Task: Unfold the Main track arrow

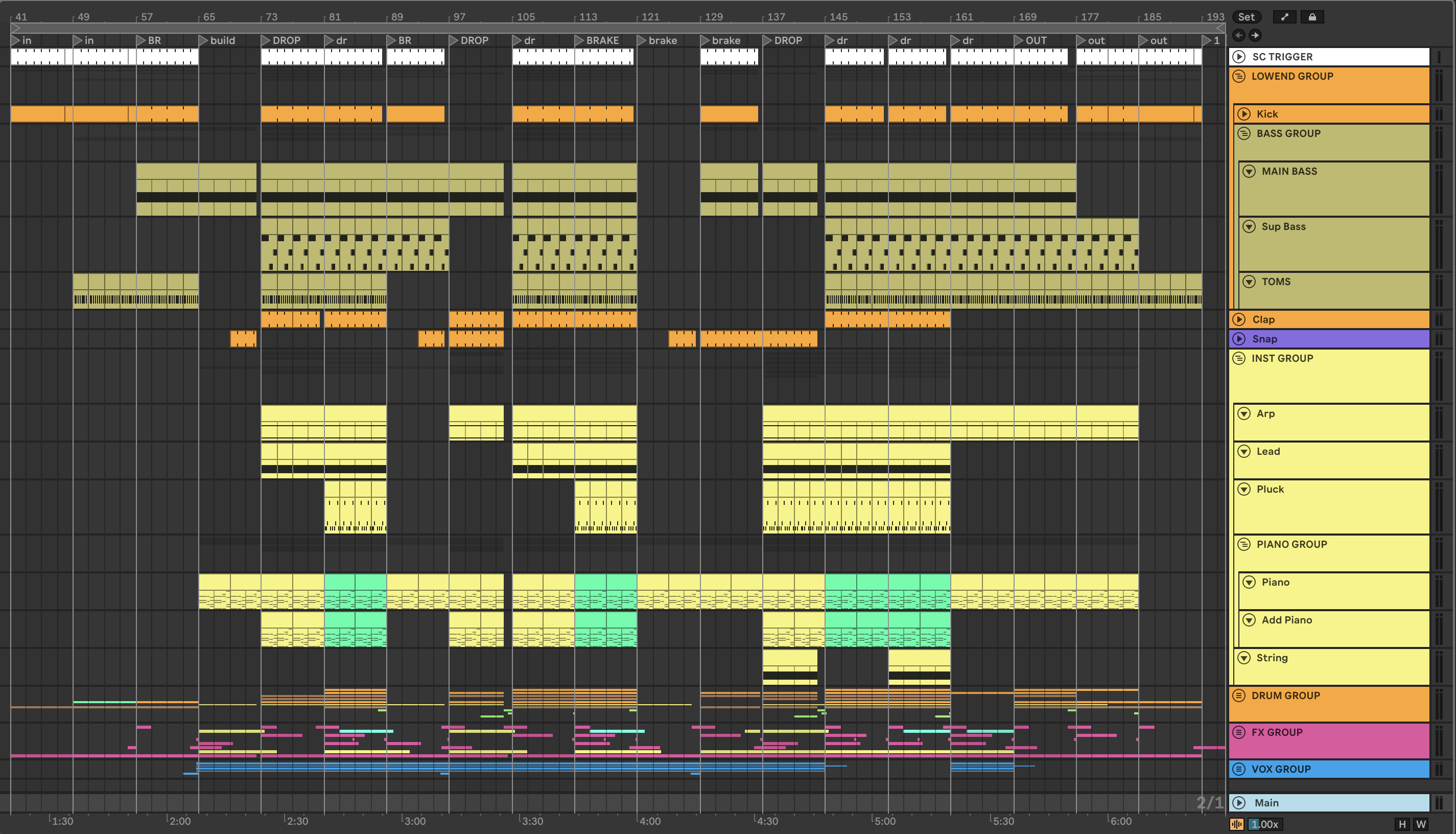Action: (x=1239, y=802)
